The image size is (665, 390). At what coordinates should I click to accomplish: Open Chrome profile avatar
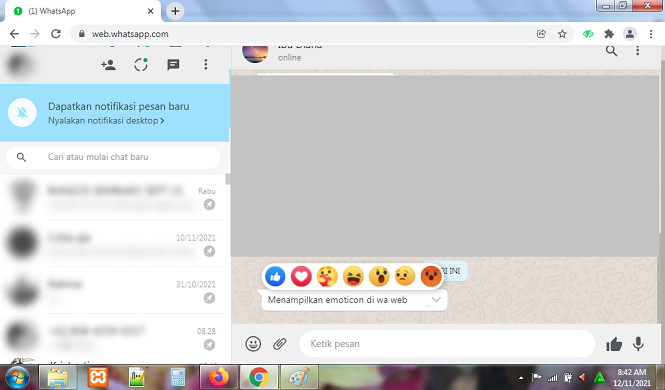click(x=630, y=34)
